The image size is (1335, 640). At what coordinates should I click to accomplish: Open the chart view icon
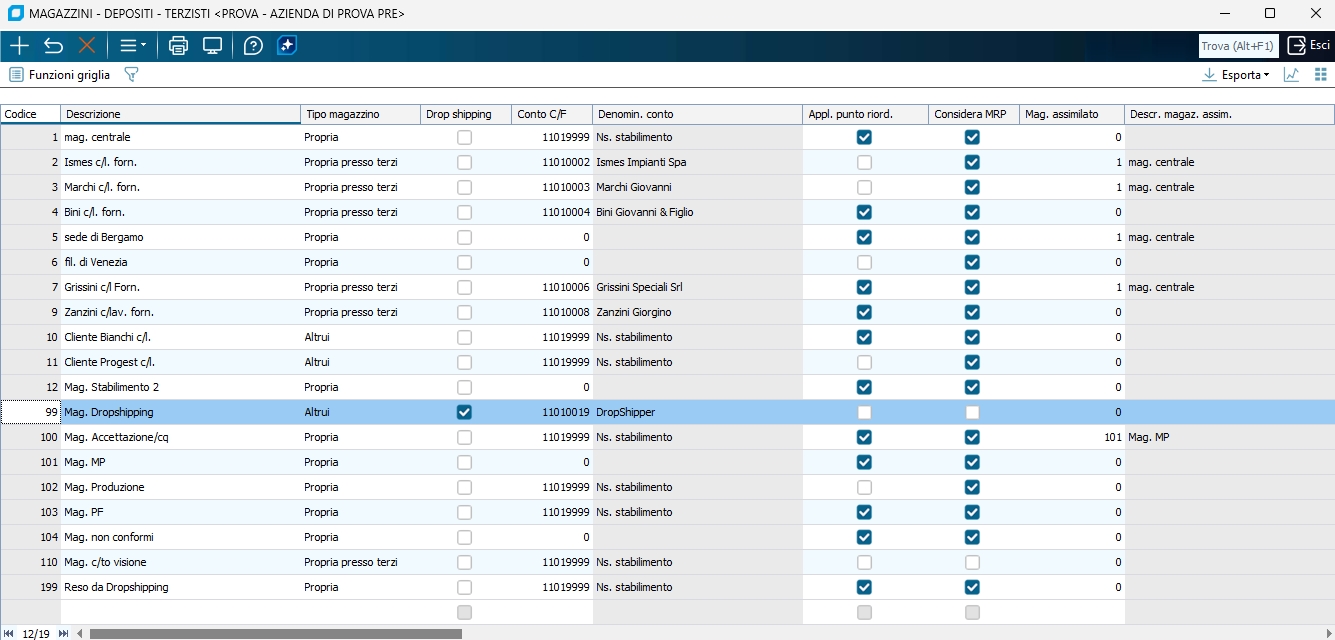(1291, 75)
